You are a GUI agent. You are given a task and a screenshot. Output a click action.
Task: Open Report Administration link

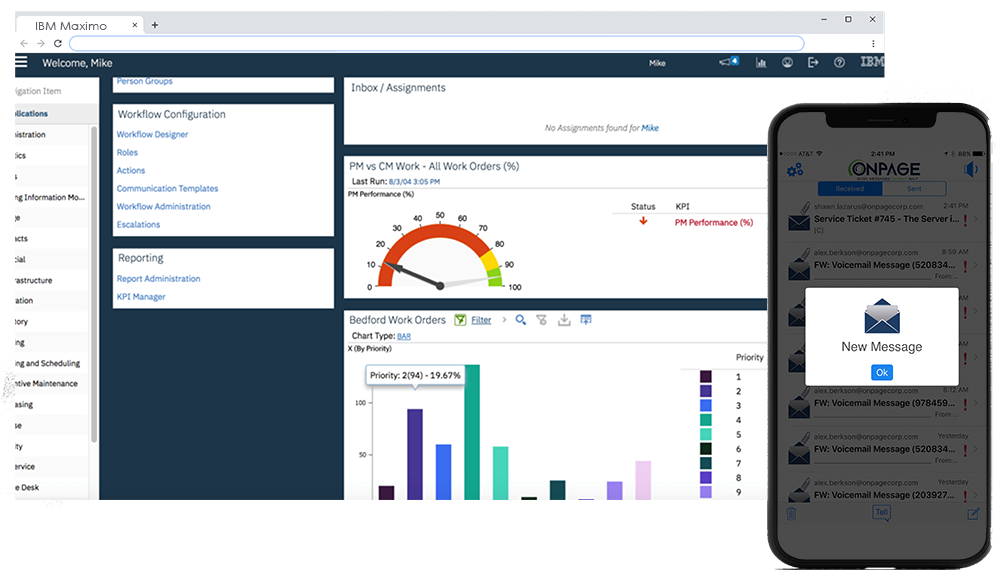(158, 279)
